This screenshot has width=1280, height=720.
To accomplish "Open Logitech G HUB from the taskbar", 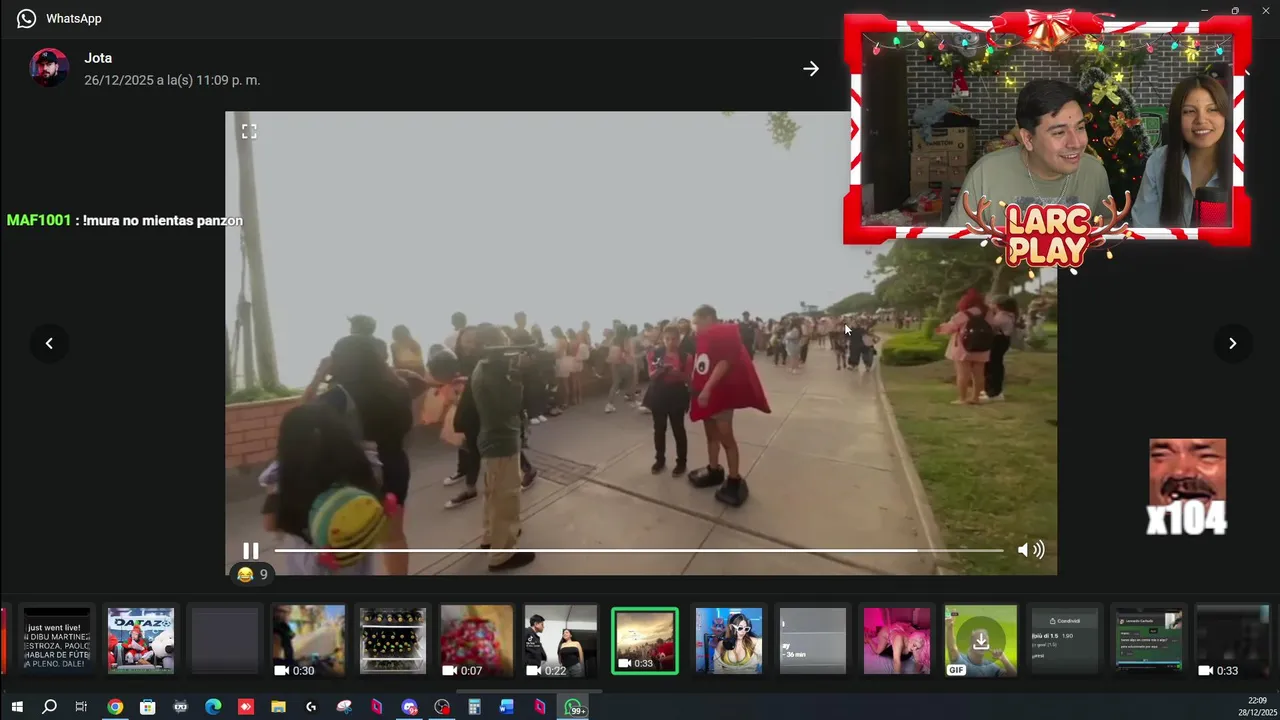I will [311, 707].
